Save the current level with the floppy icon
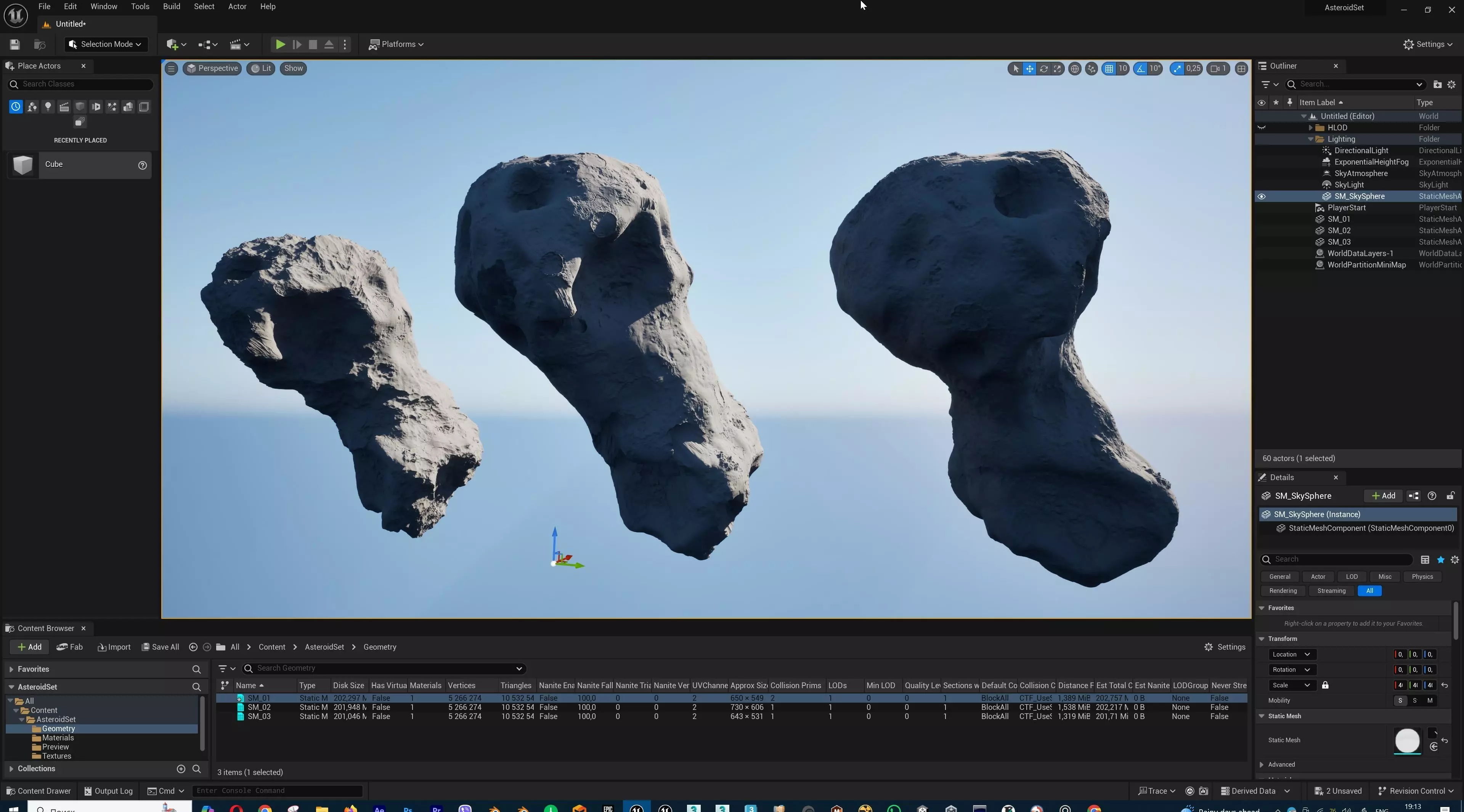 tap(15, 44)
